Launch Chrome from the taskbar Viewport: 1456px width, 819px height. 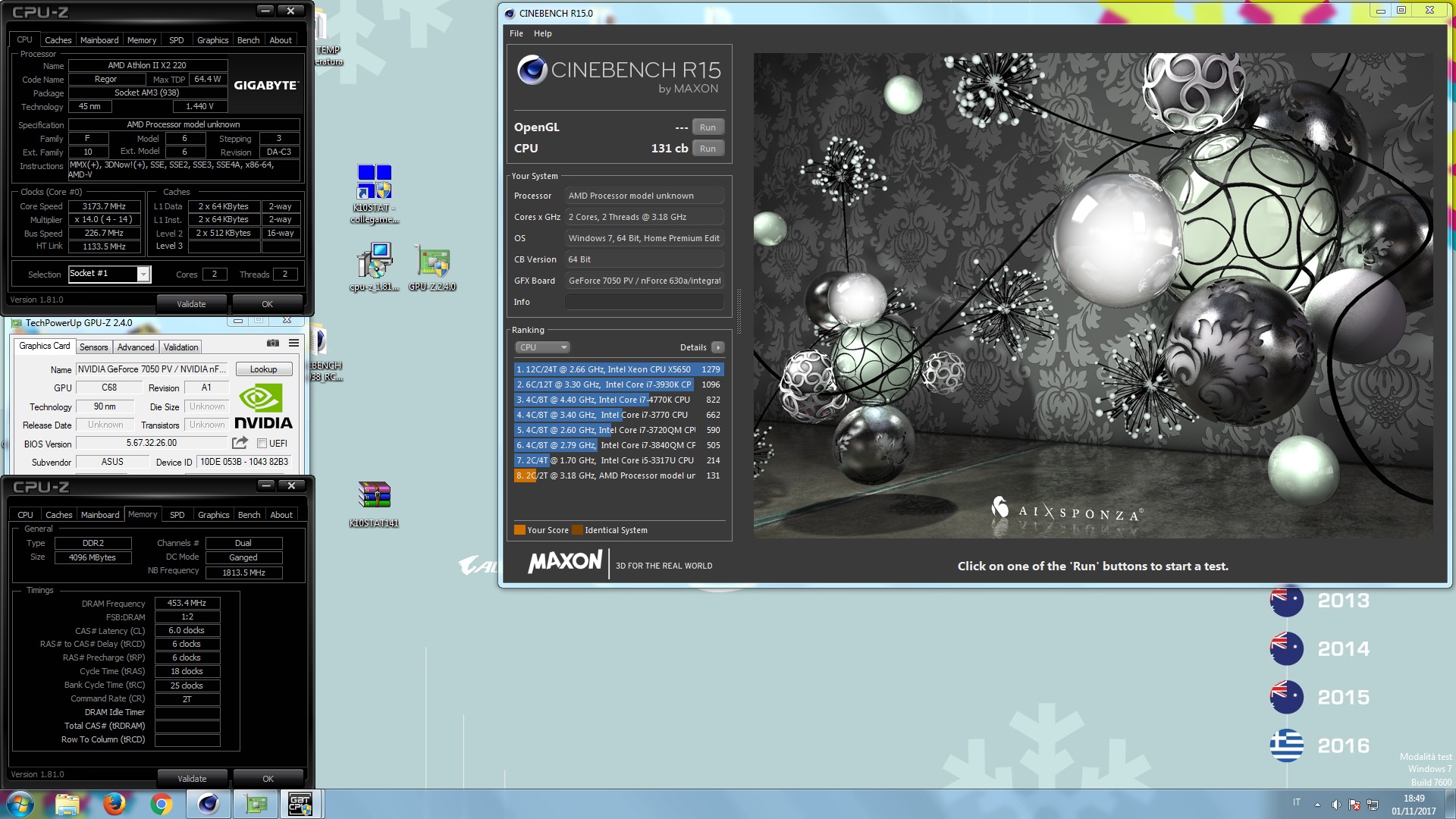161,804
